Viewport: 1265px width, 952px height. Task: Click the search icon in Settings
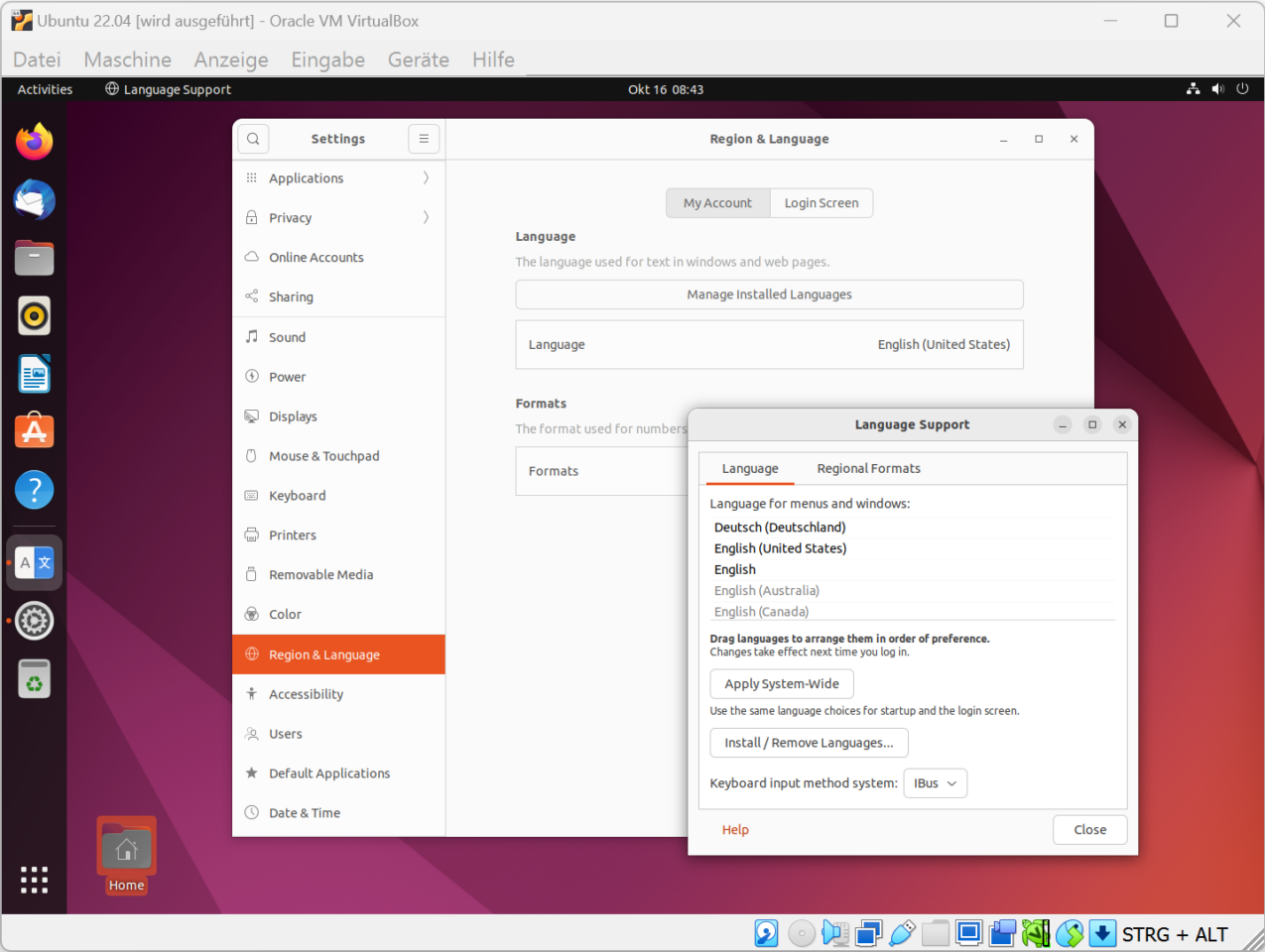click(x=253, y=138)
